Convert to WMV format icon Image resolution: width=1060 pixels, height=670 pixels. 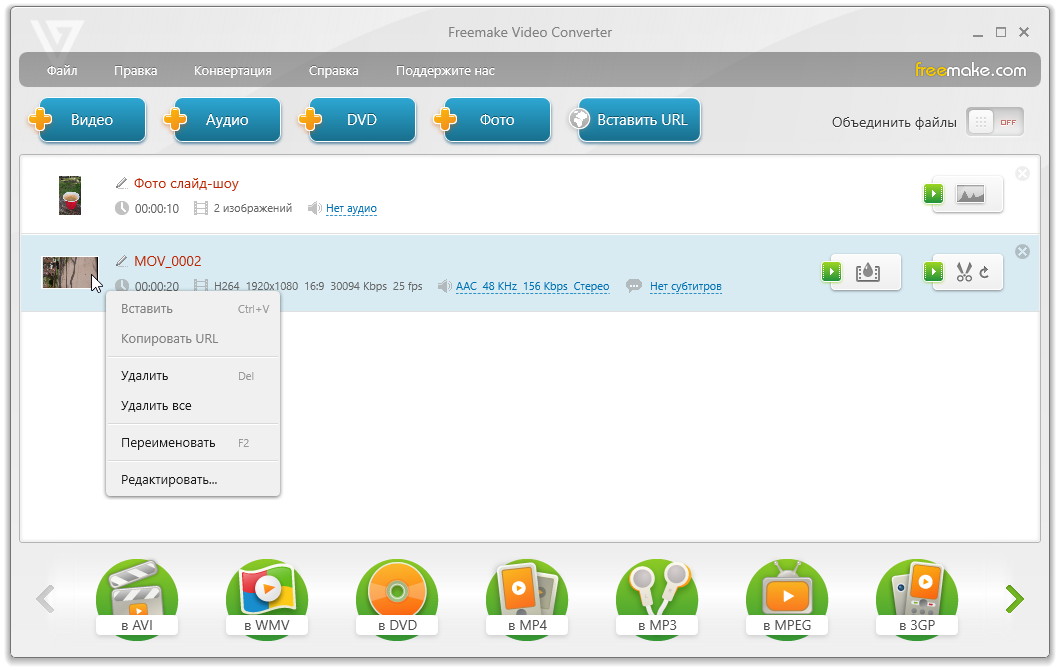[x=267, y=598]
